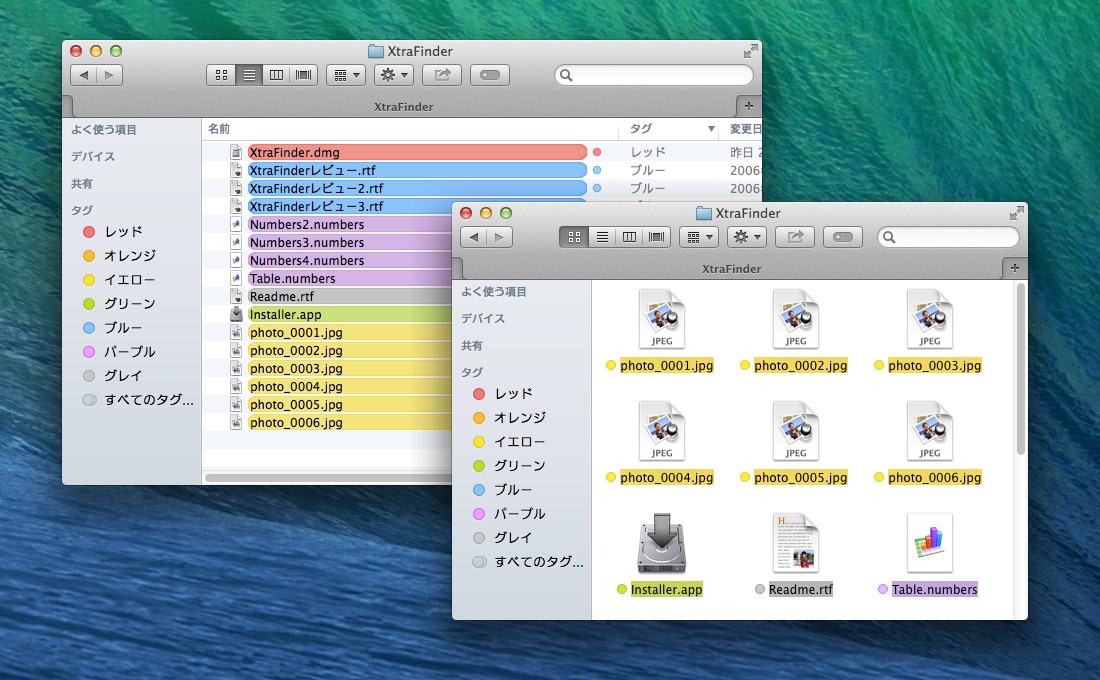This screenshot has height=680, width=1100.
Task: Open すべてのタグ… in rear window sidebar
Action: pos(138,400)
